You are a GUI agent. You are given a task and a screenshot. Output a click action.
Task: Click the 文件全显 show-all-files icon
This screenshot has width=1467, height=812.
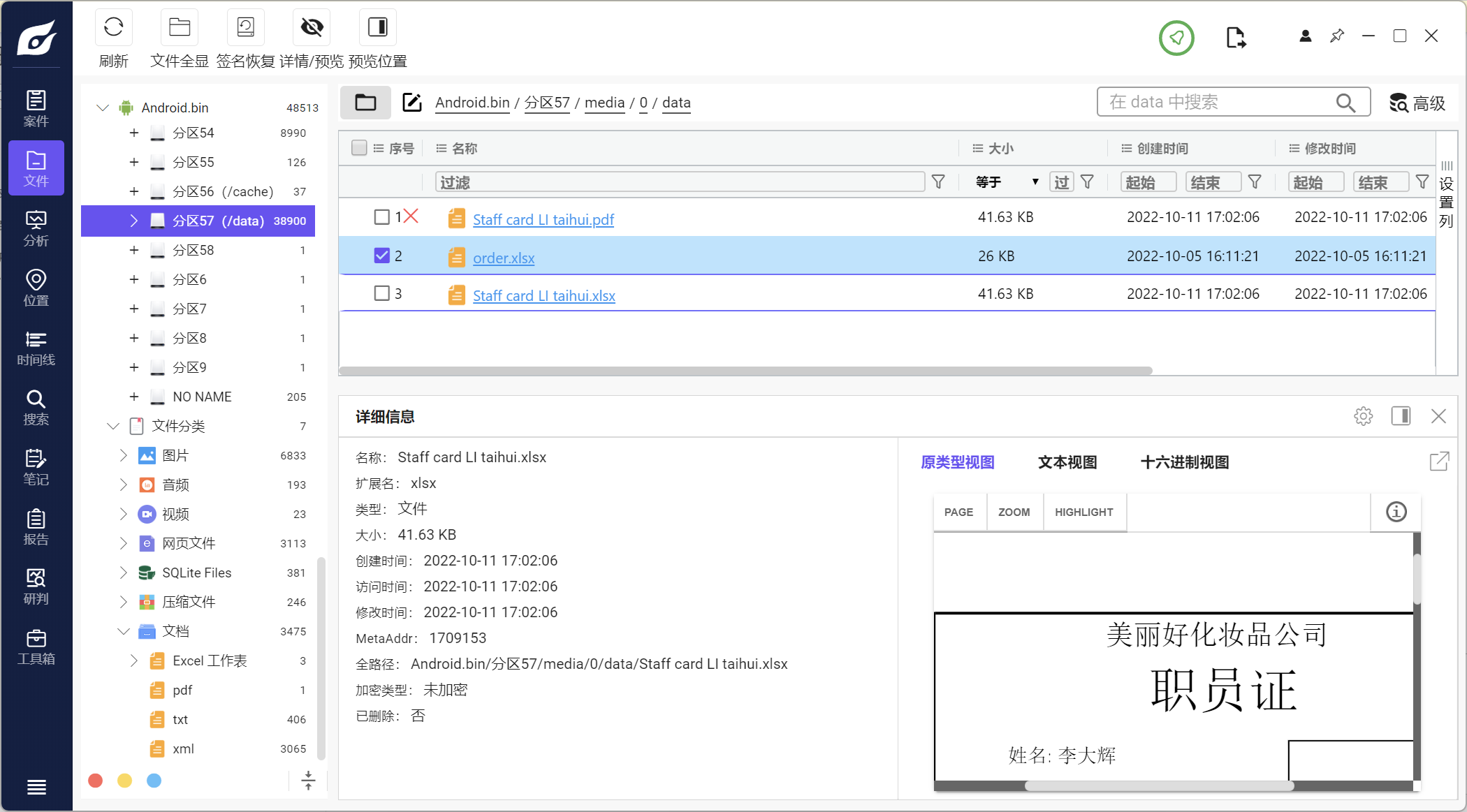[180, 28]
